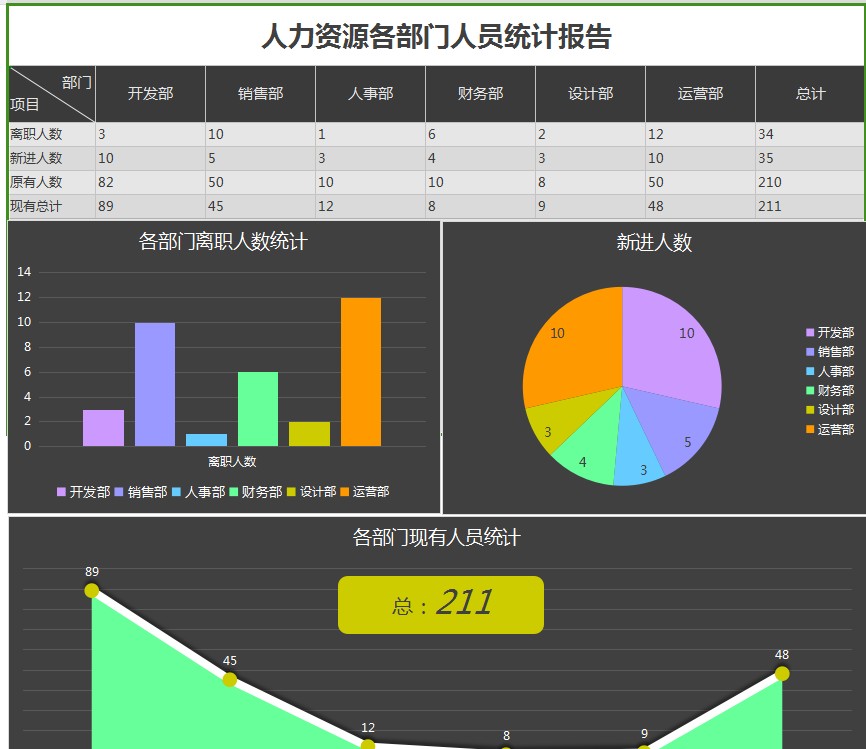Click the orange 运营部 bar in bar chart
This screenshot has width=866, height=749.
coord(361,372)
